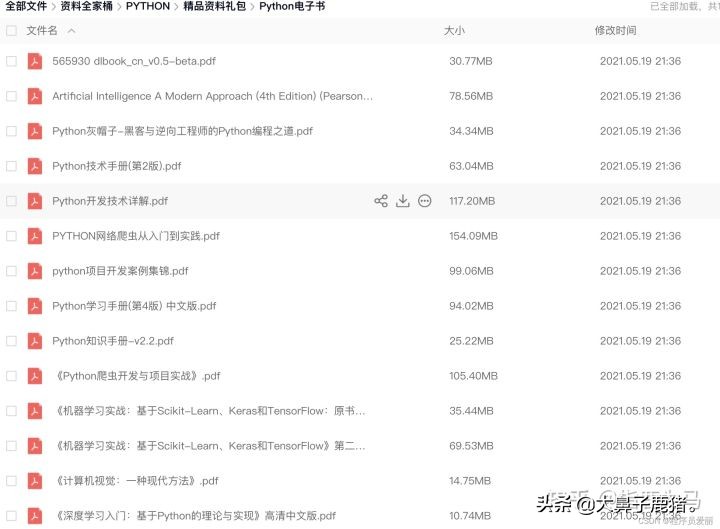Screen dimensions: 720x529
Task: Tick the checkbox for PYTHON网络爬虫从入门到实践.pdf
Action: [x=11, y=236]
